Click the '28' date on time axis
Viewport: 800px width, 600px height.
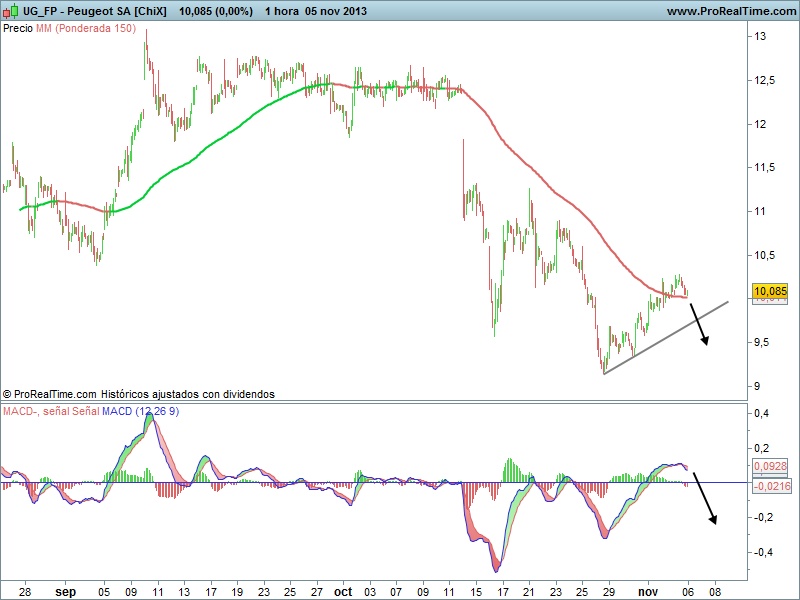tap(24, 592)
